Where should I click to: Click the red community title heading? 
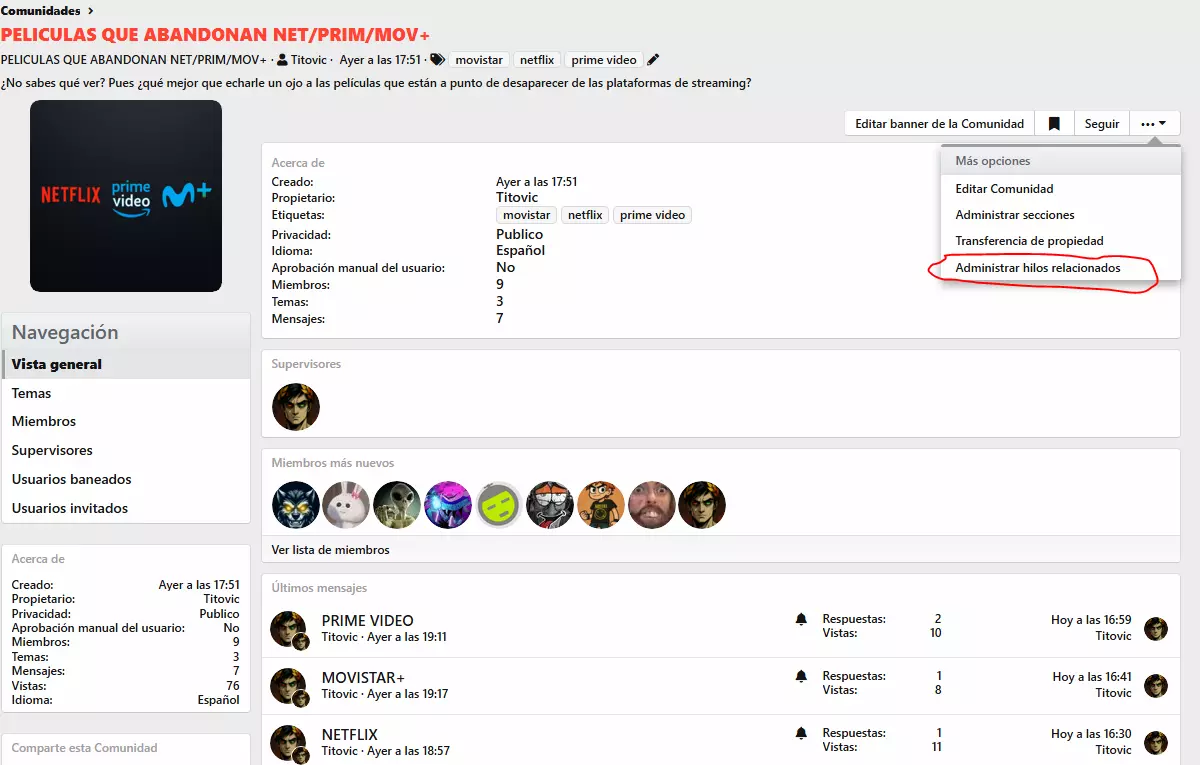[215, 35]
